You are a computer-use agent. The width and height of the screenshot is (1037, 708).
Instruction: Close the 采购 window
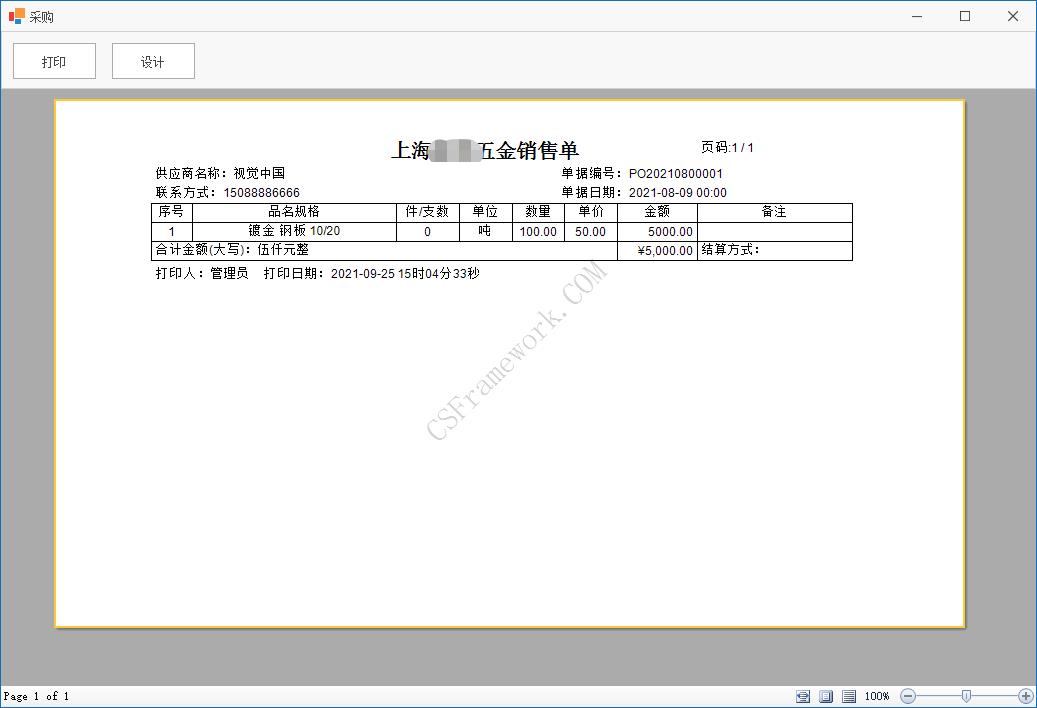point(1013,16)
